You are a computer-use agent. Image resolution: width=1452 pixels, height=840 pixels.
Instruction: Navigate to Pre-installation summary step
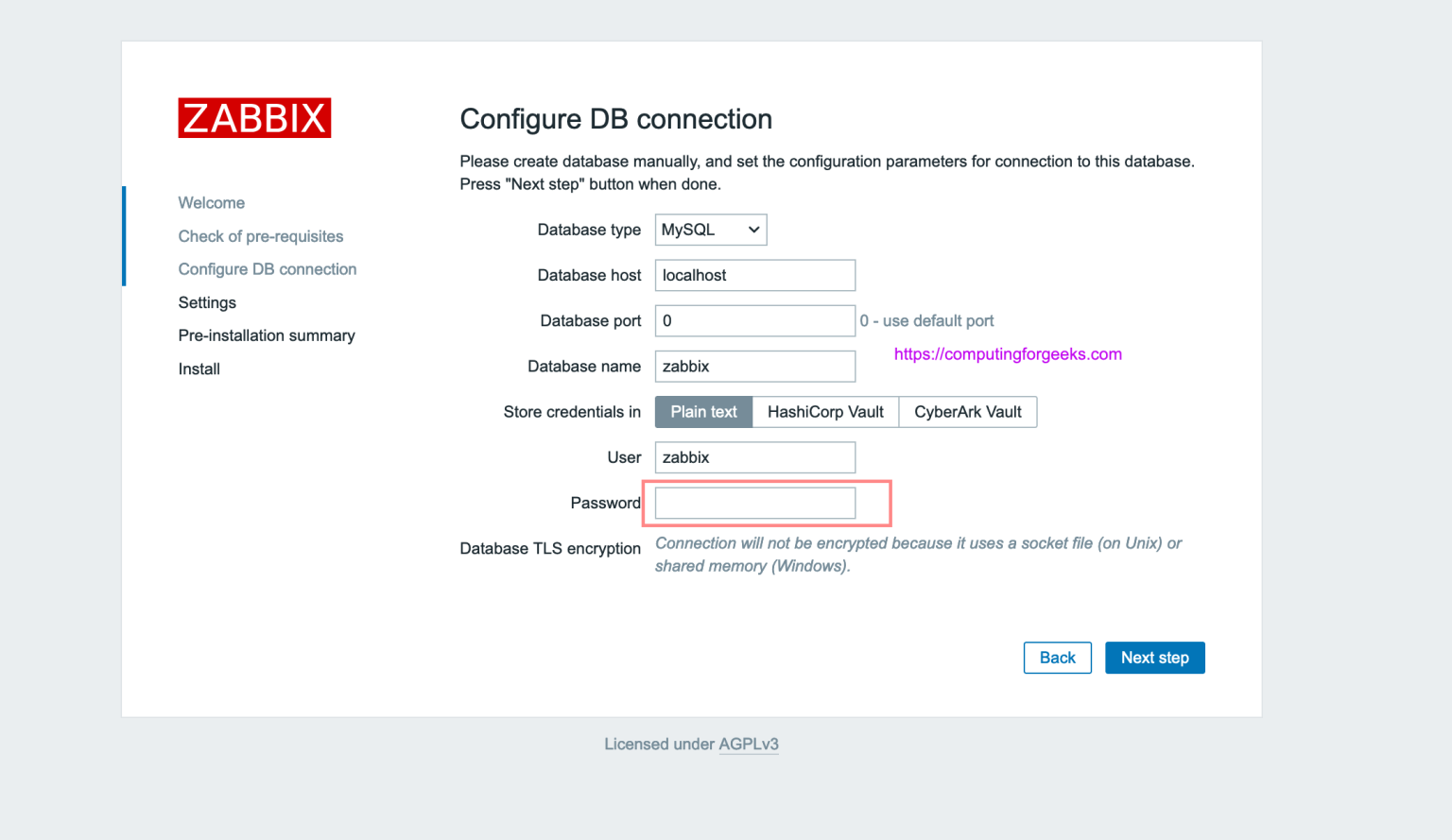pyautogui.click(x=267, y=335)
